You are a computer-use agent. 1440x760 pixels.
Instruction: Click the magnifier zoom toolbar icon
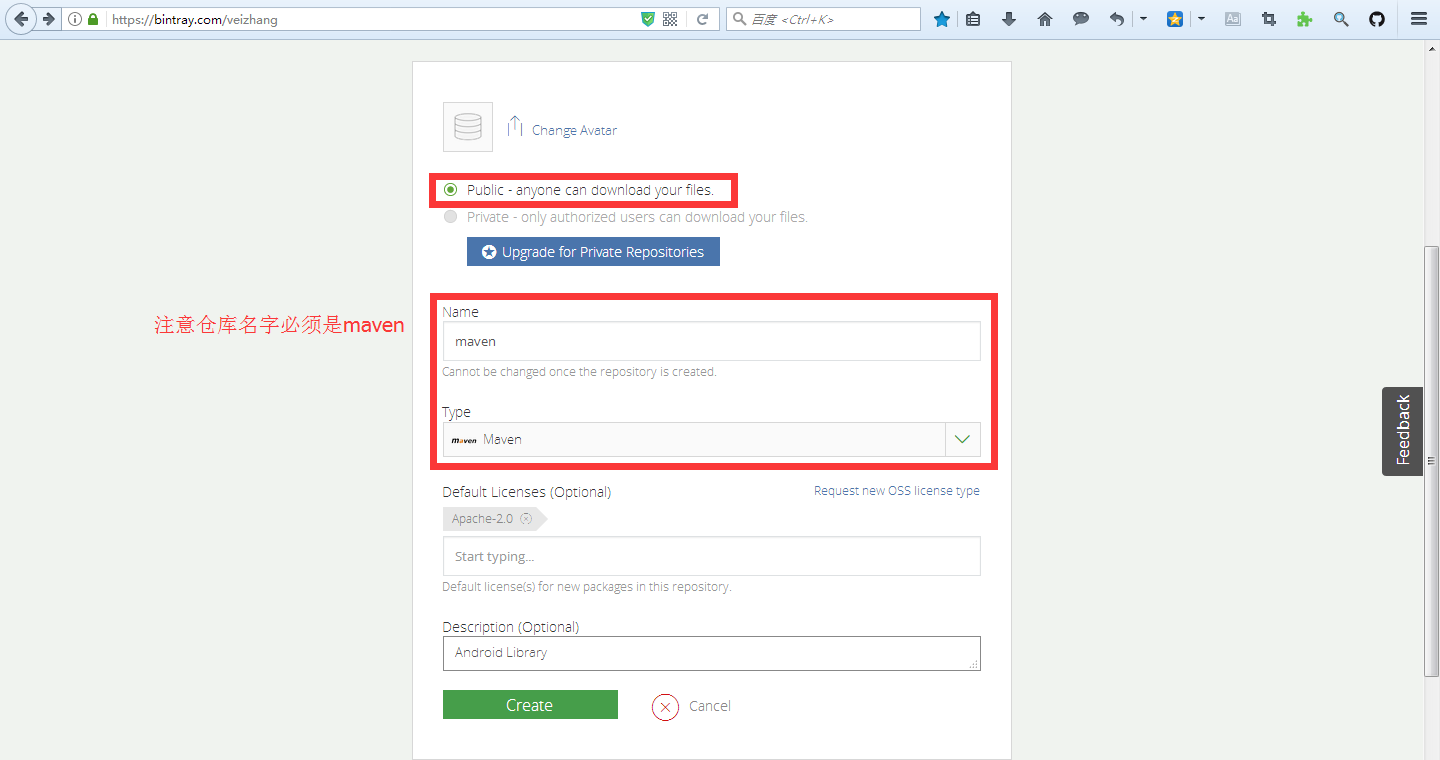point(1341,19)
